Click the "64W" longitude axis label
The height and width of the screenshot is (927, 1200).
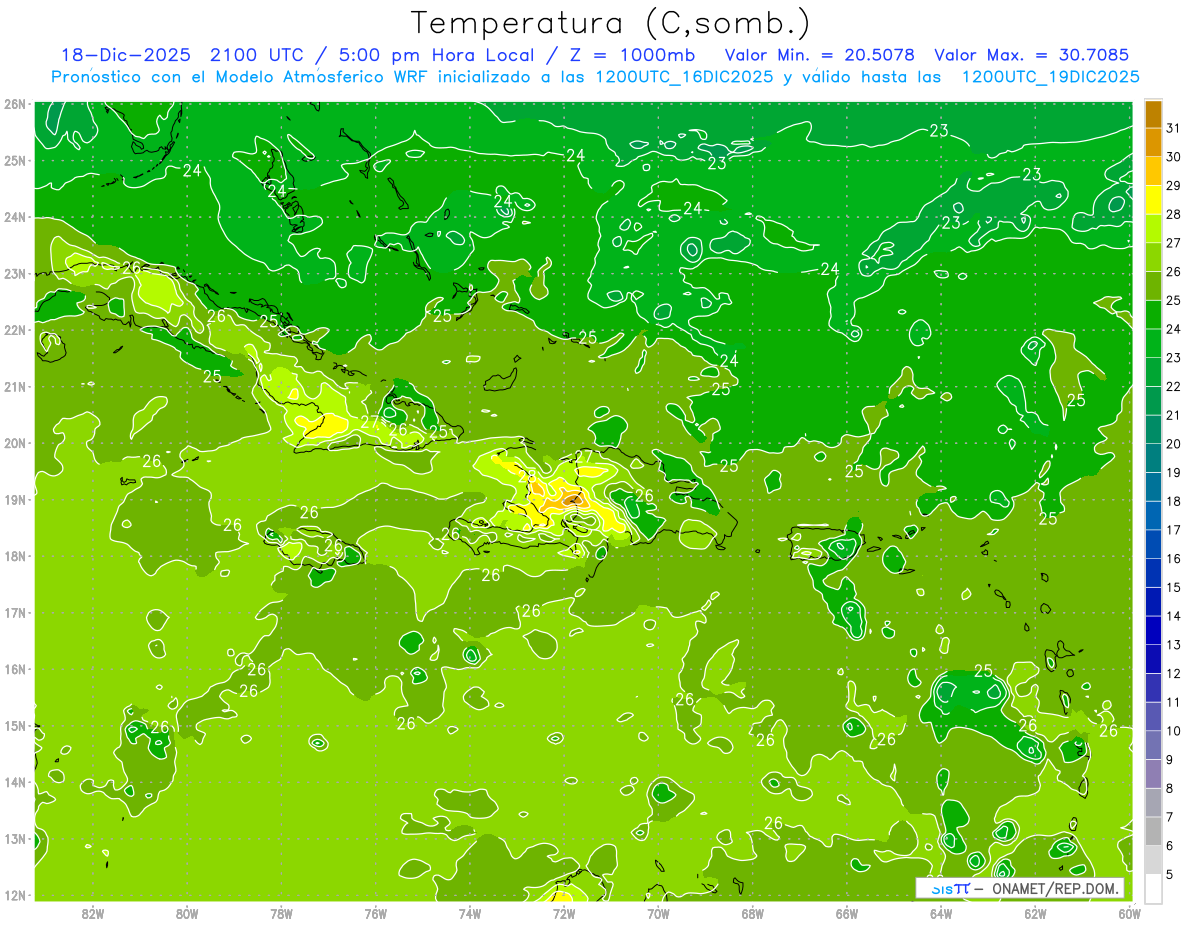940,913
